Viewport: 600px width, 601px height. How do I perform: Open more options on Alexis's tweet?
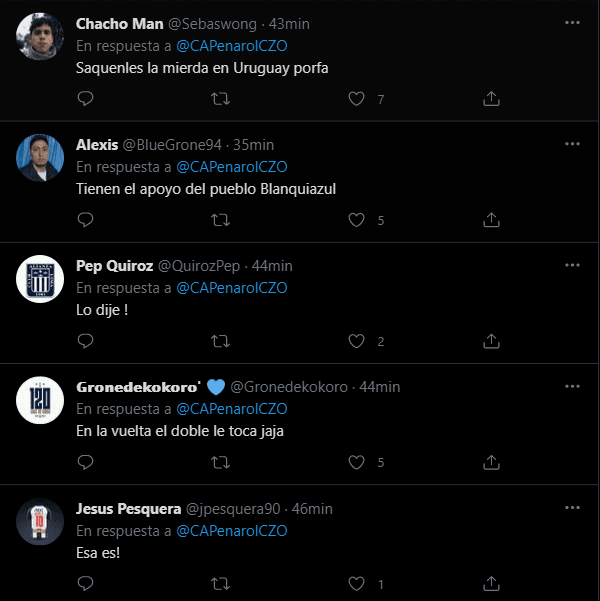(x=572, y=144)
